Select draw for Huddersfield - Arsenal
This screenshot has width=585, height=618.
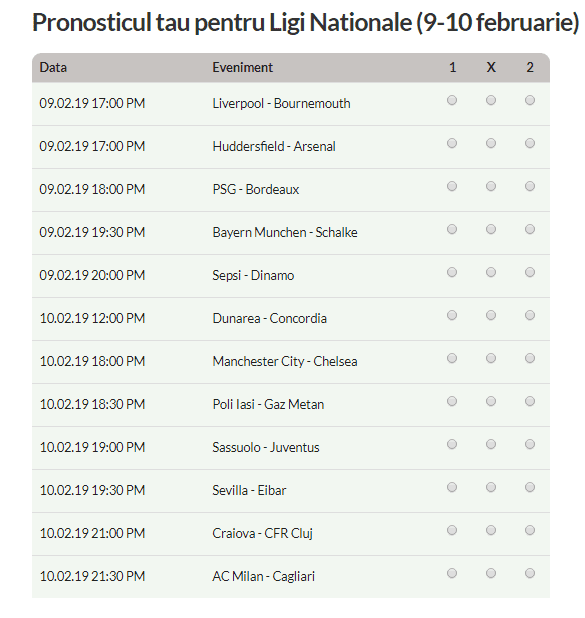(x=491, y=143)
